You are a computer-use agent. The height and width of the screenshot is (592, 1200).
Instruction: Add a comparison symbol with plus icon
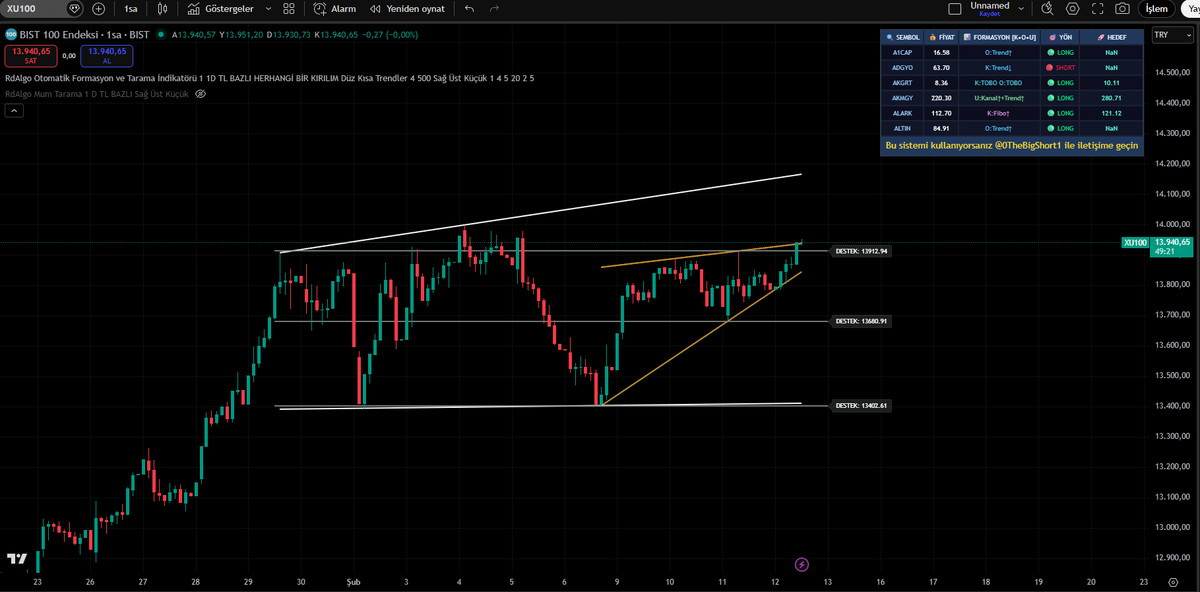pos(98,8)
